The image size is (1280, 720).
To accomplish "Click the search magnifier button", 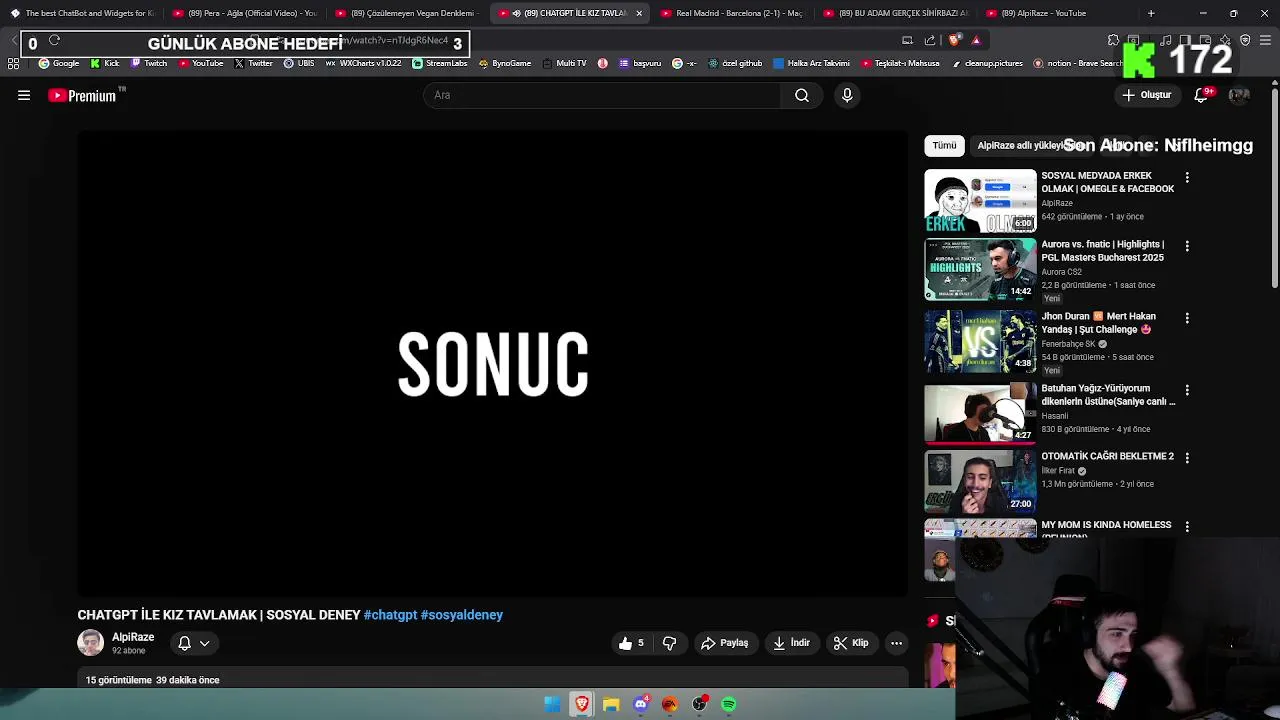I will click(802, 95).
